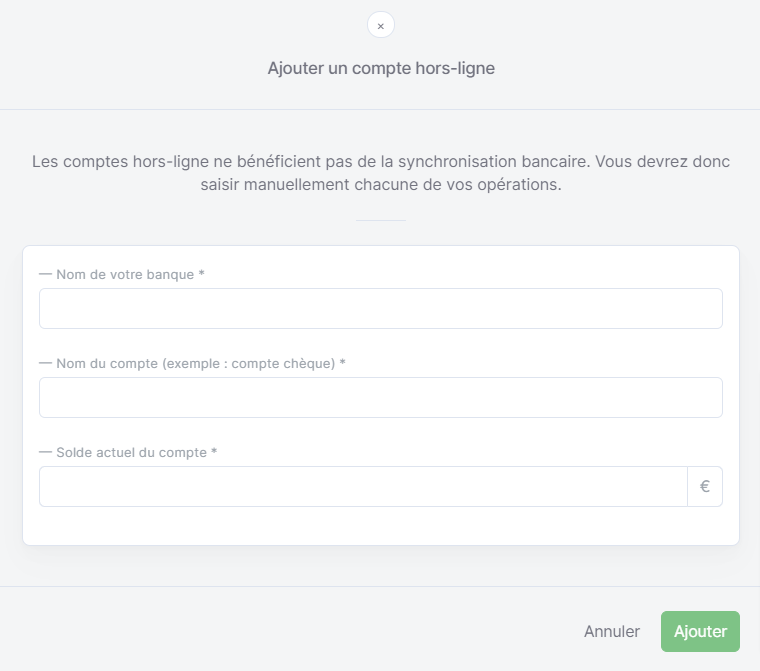Click the asterisk after "compte chèque)"
Image resolution: width=760 pixels, height=671 pixels.
342,362
